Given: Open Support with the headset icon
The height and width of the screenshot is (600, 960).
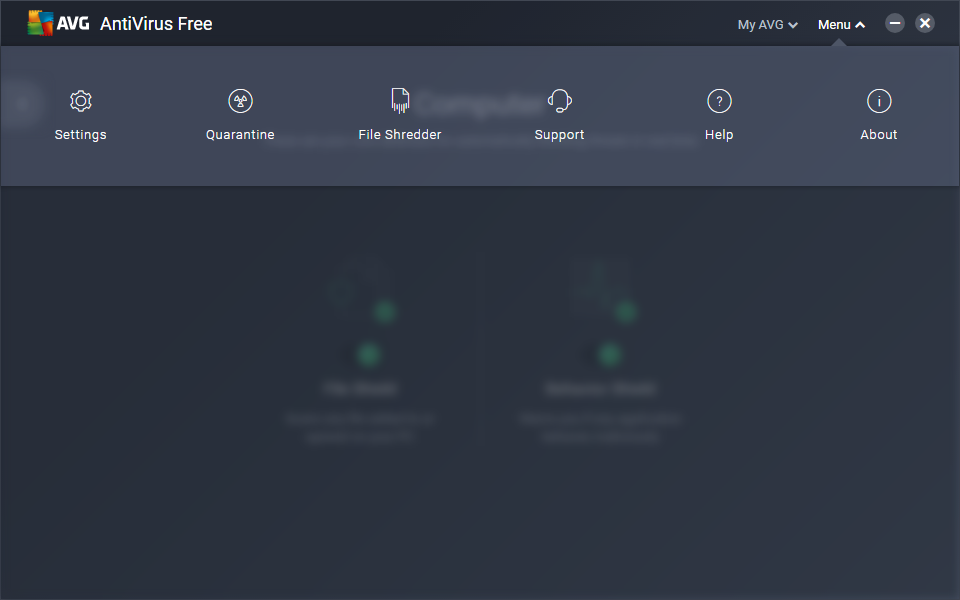Looking at the screenshot, I should [x=560, y=101].
